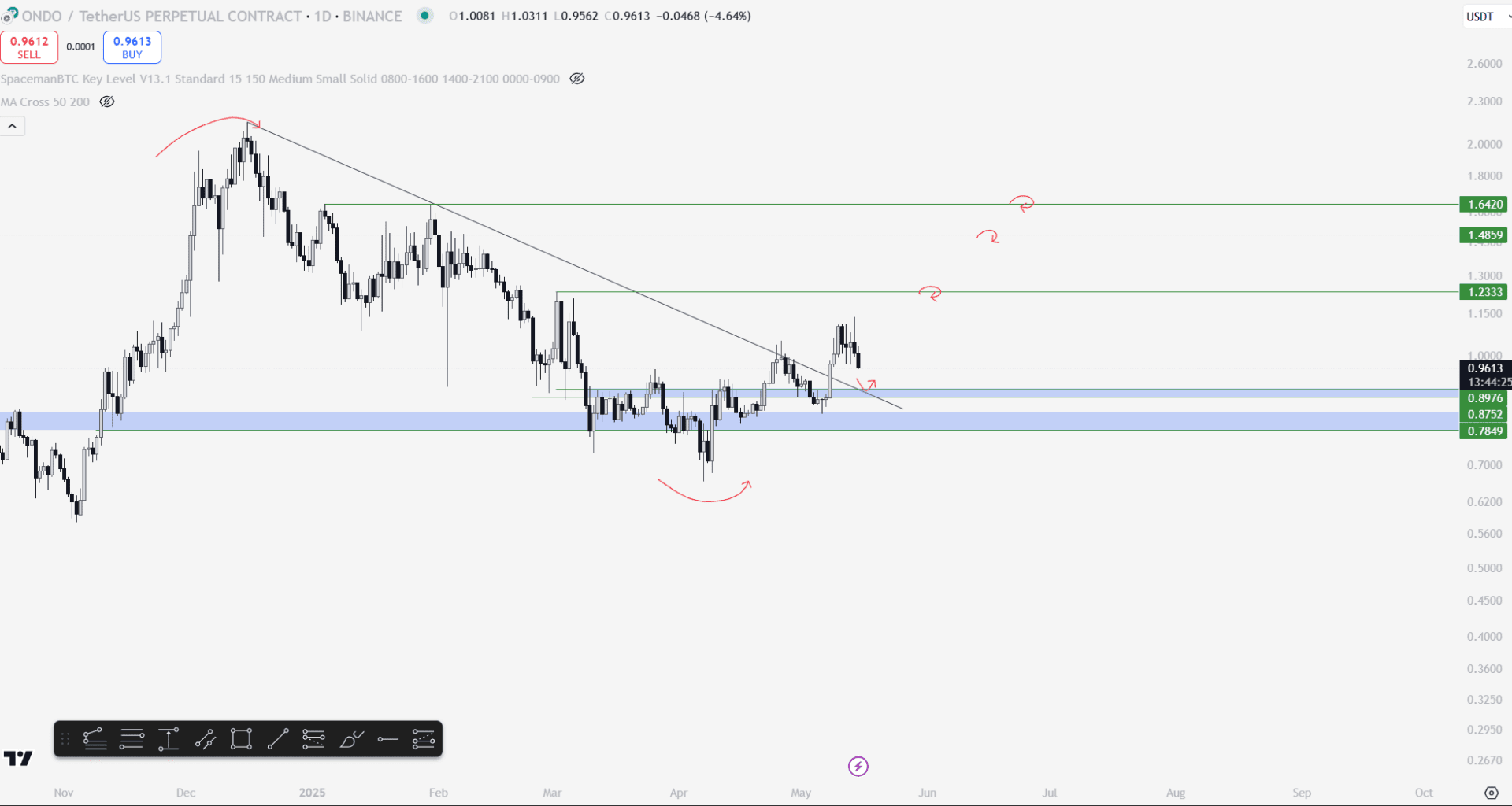Select the Fib retracement tool in favorites toolbar
This screenshot has width=1512, height=806.
tap(132, 739)
